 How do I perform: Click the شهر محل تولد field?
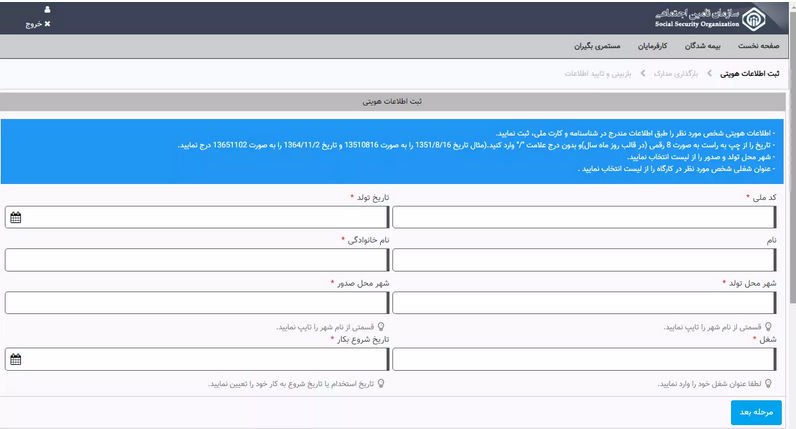point(584,303)
